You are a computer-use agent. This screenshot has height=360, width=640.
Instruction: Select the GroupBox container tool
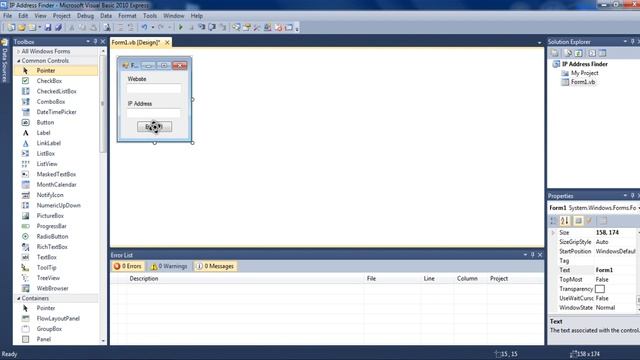49,329
